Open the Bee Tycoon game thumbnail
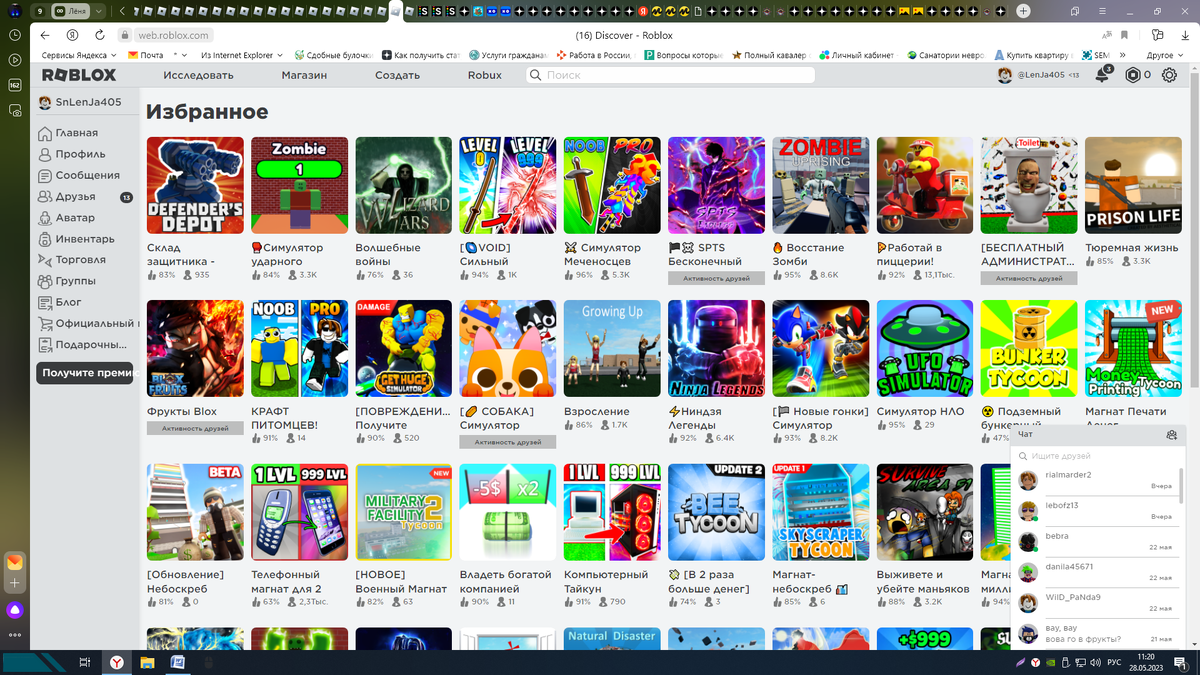This screenshot has height=675, width=1200. [716, 512]
